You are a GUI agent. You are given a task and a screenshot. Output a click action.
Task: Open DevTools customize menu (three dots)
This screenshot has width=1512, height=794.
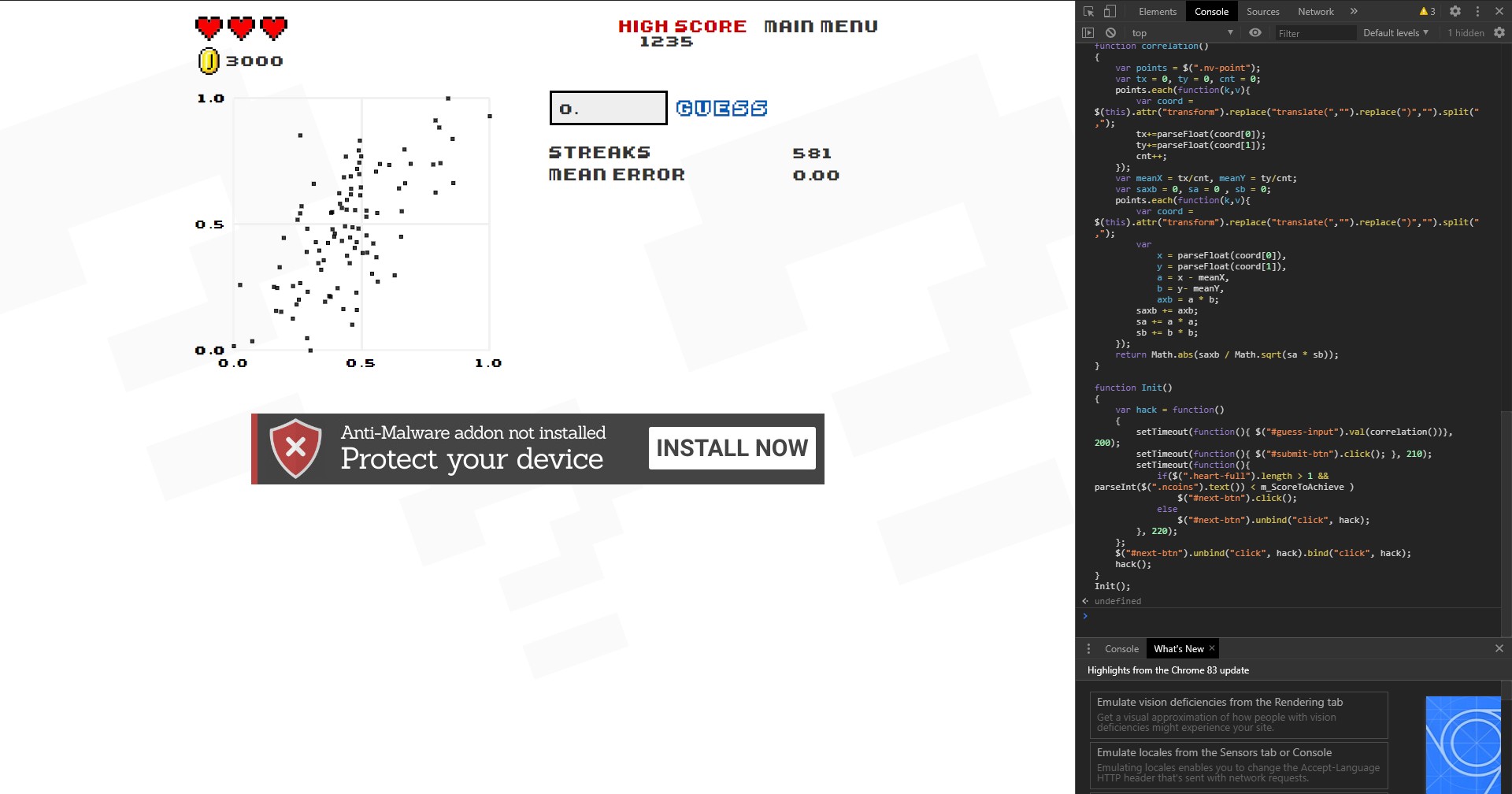point(1477,11)
